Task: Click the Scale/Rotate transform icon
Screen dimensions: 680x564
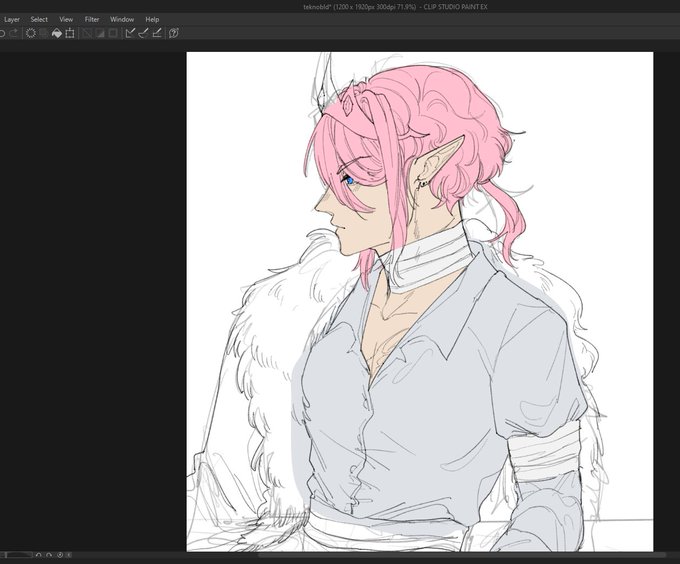Action: [x=70, y=33]
